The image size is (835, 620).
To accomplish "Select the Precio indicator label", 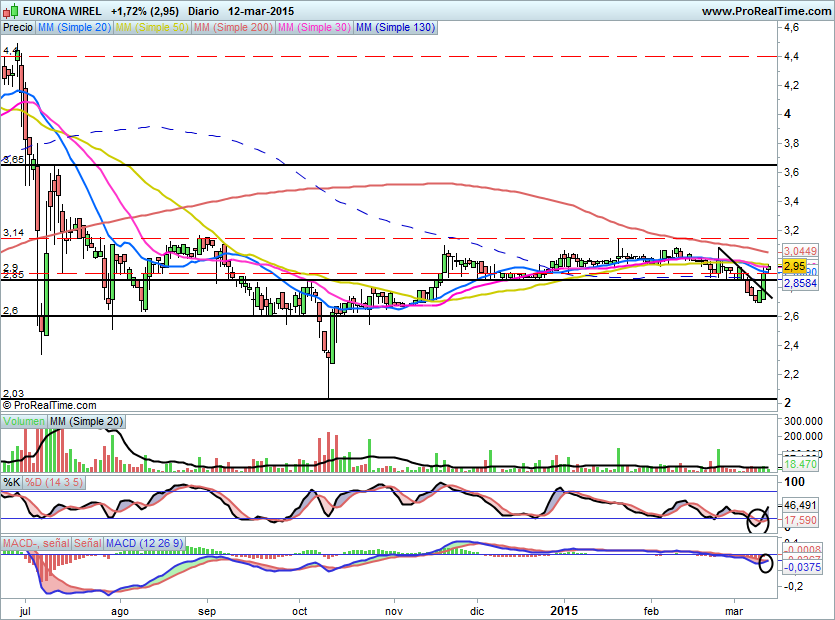I will tap(18, 28).
